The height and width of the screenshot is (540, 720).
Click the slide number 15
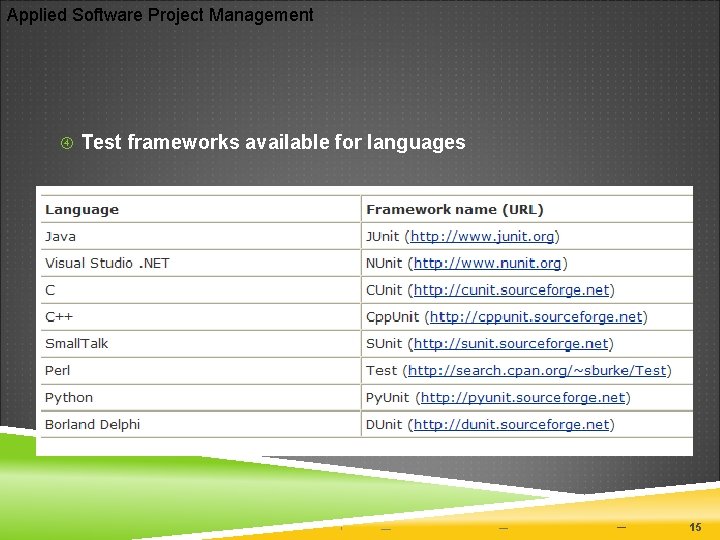pyautogui.click(x=695, y=527)
